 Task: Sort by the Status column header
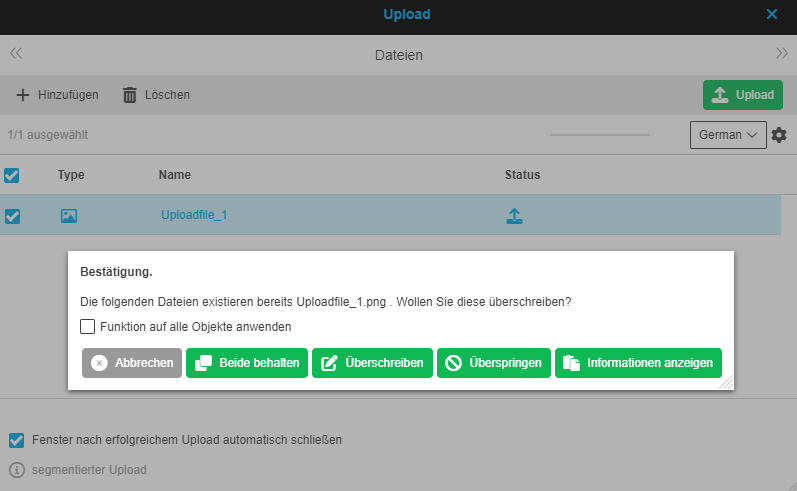coord(523,175)
